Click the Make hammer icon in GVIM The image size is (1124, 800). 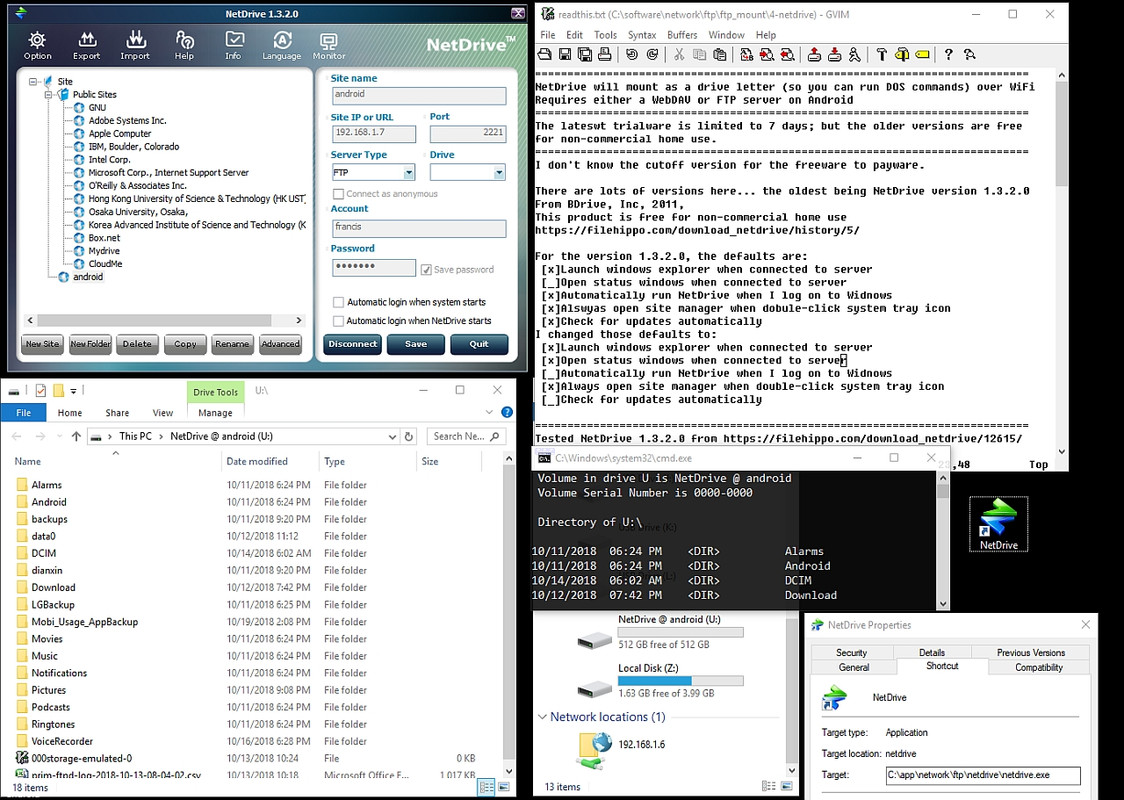(x=882, y=54)
